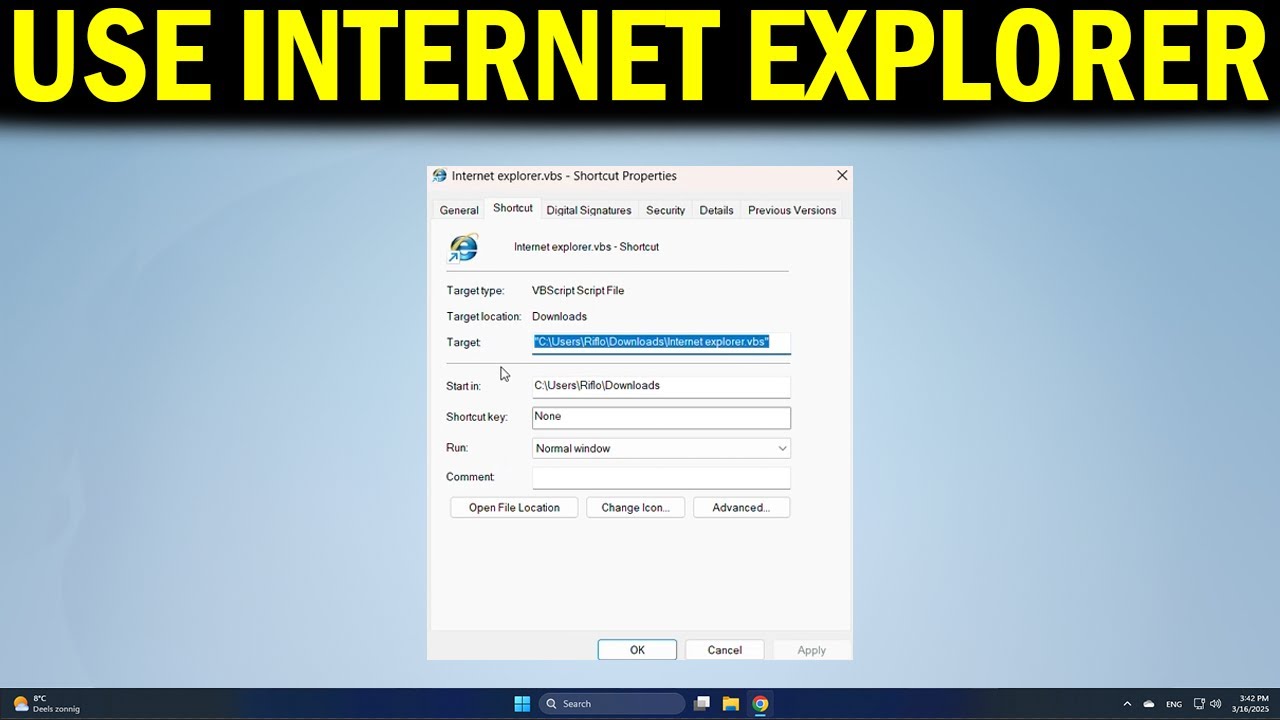
Task: Click the OneDrive cloud tray icon
Action: click(1149, 704)
